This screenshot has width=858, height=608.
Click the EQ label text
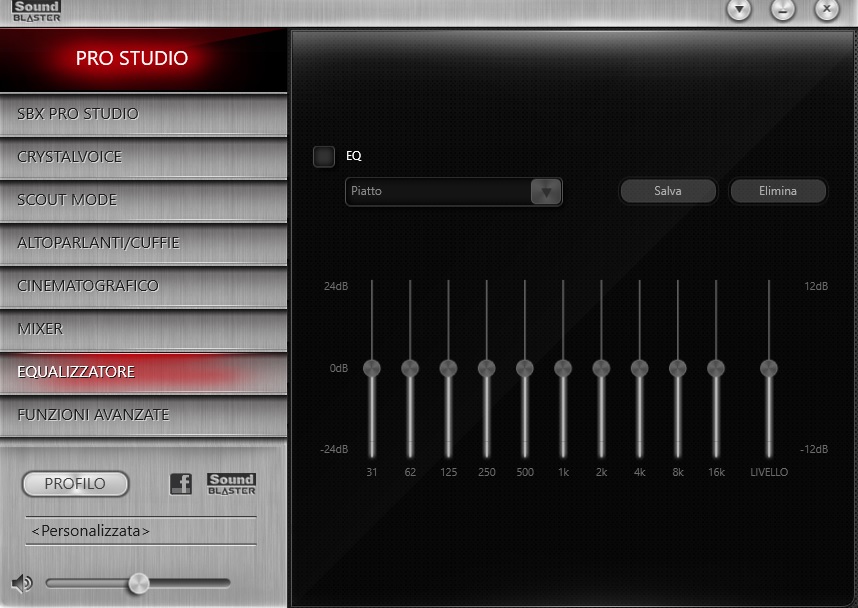[353, 156]
